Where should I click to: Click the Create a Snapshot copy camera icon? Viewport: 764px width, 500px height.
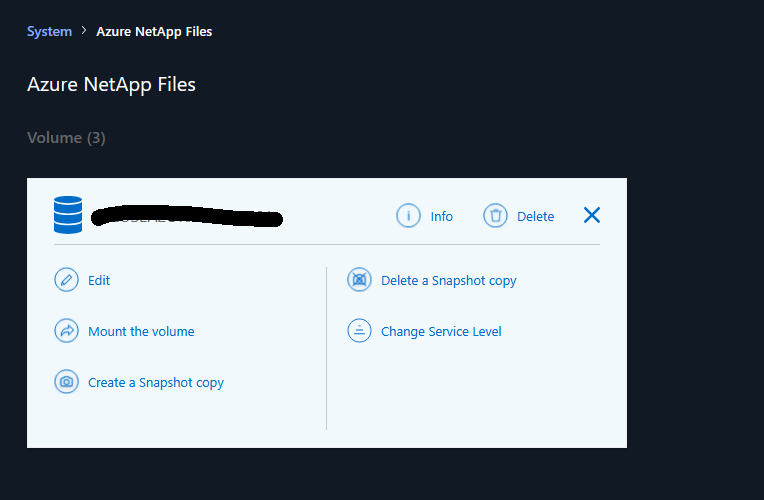pos(66,382)
